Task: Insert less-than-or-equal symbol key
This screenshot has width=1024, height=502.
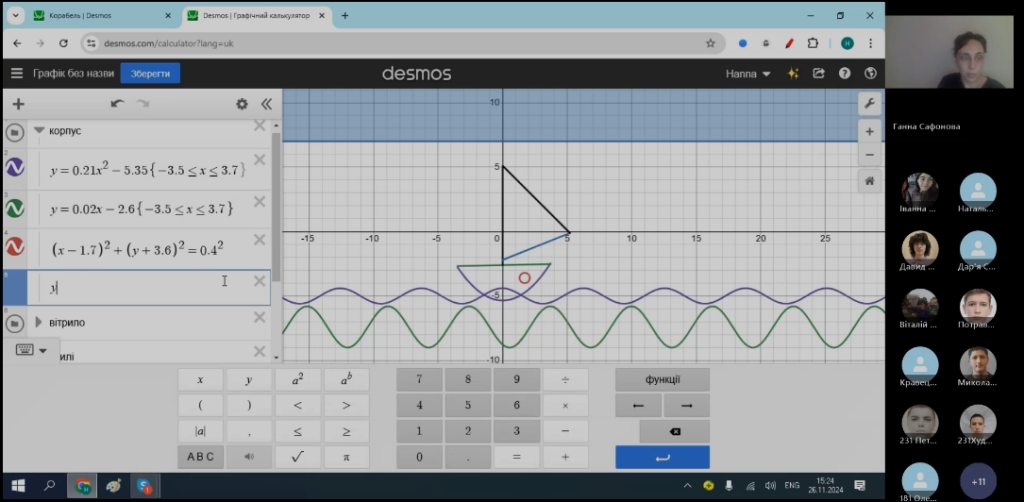Action: tap(297, 431)
